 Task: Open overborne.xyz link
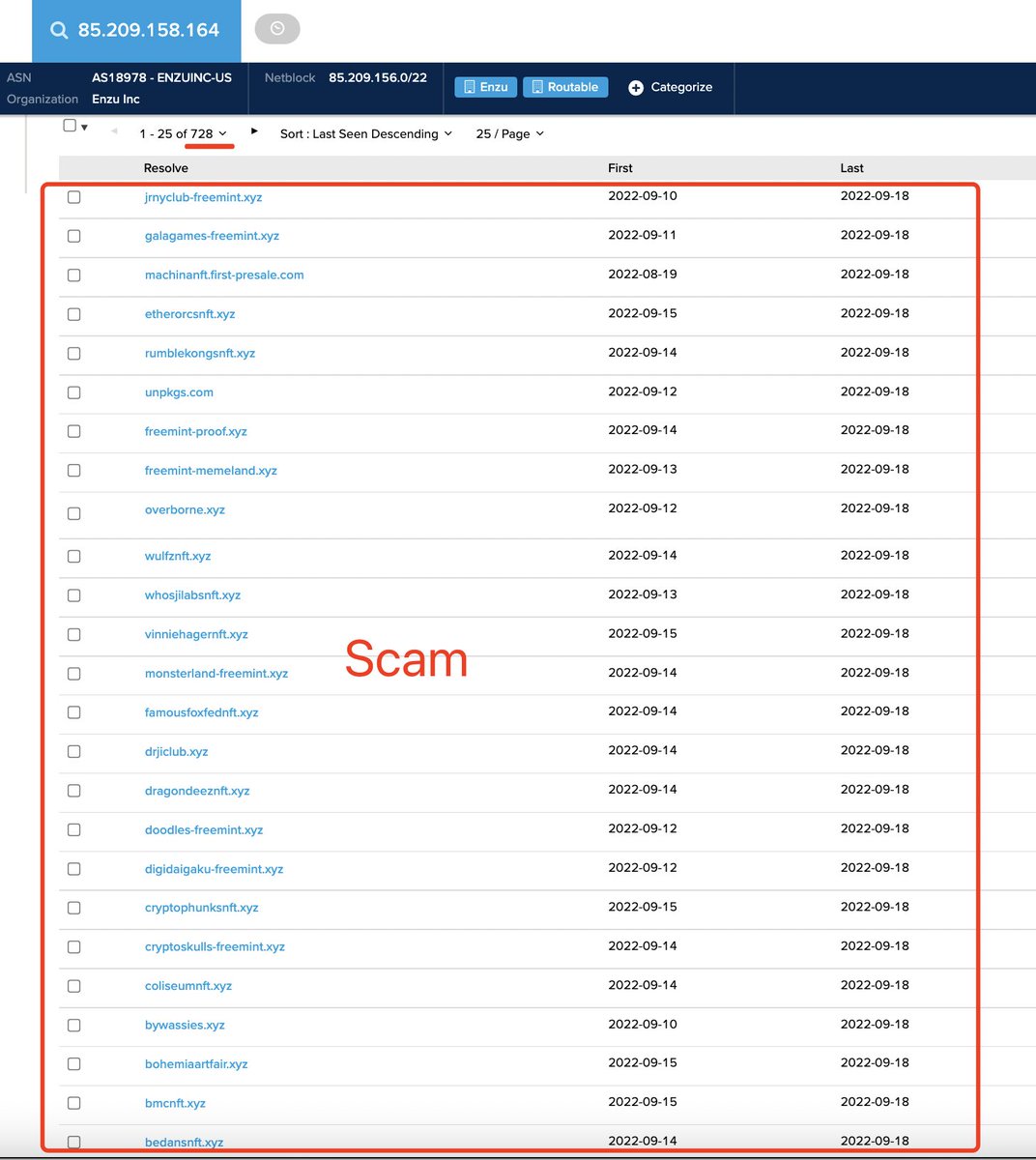(x=185, y=510)
